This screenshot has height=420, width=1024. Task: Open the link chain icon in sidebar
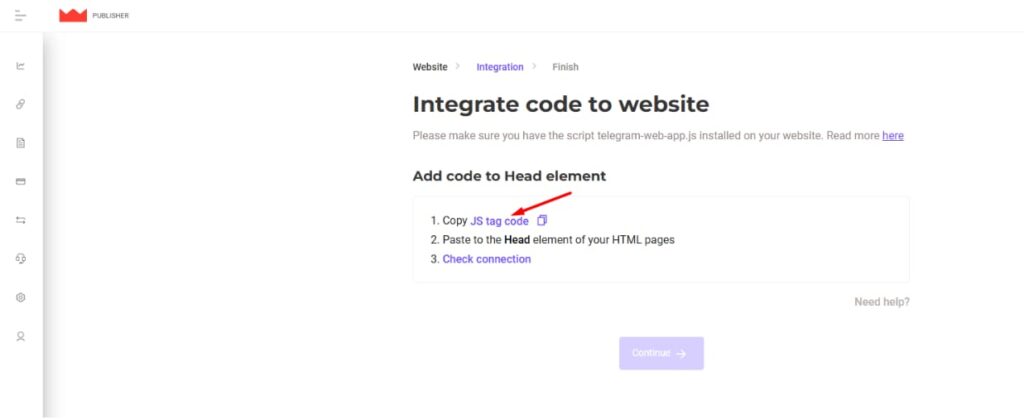coord(20,105)
